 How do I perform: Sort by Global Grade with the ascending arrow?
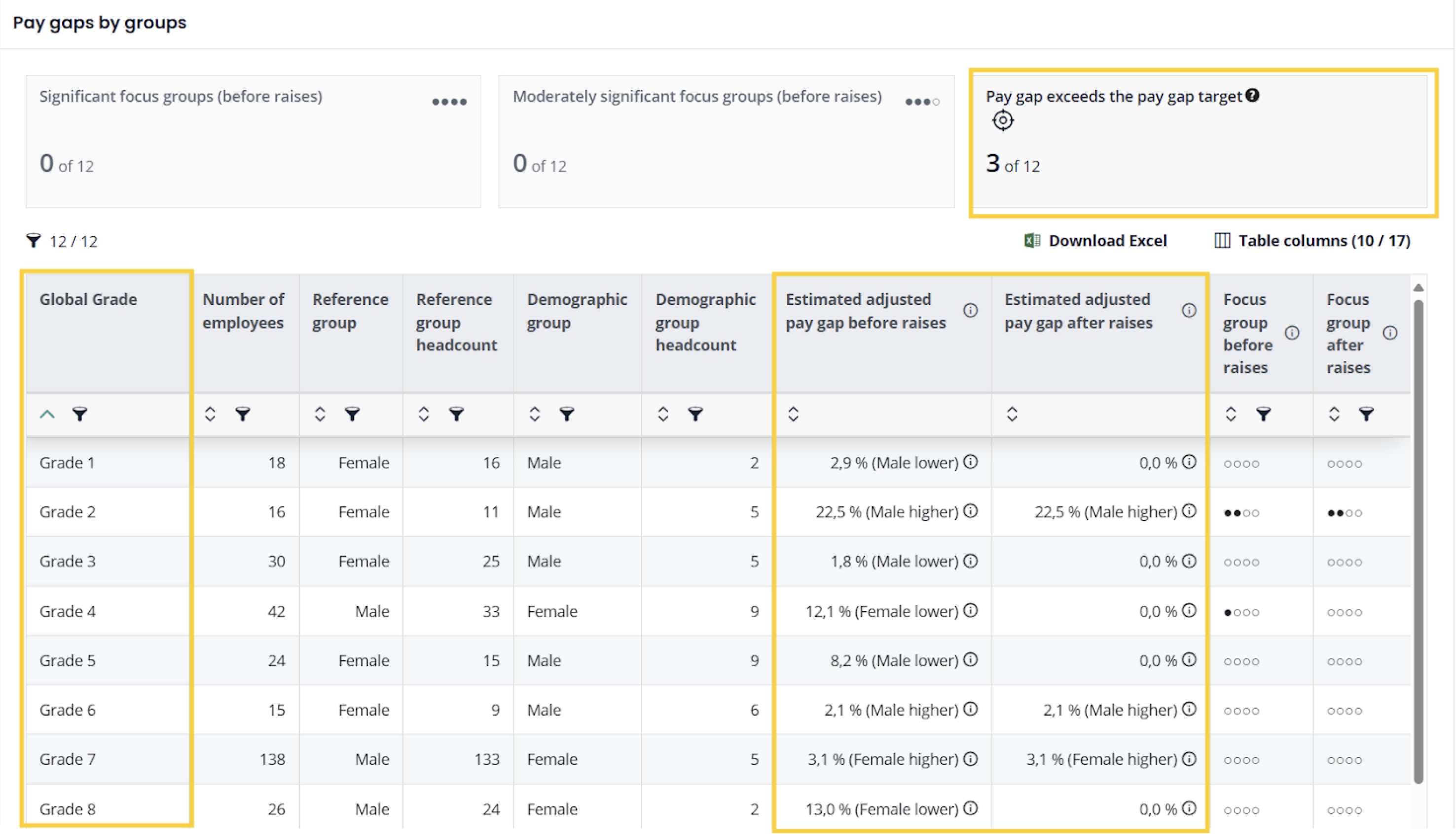[x=47, y=414]
